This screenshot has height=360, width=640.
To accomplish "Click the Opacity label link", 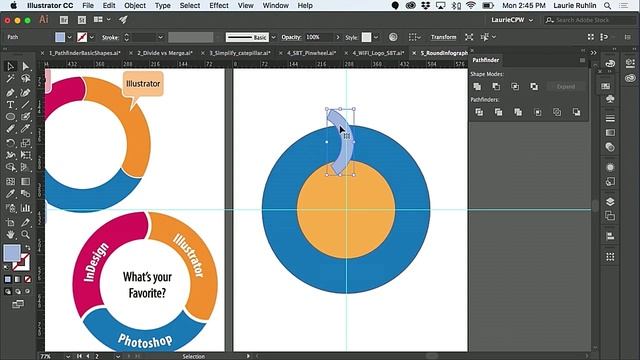I will 291,37.
